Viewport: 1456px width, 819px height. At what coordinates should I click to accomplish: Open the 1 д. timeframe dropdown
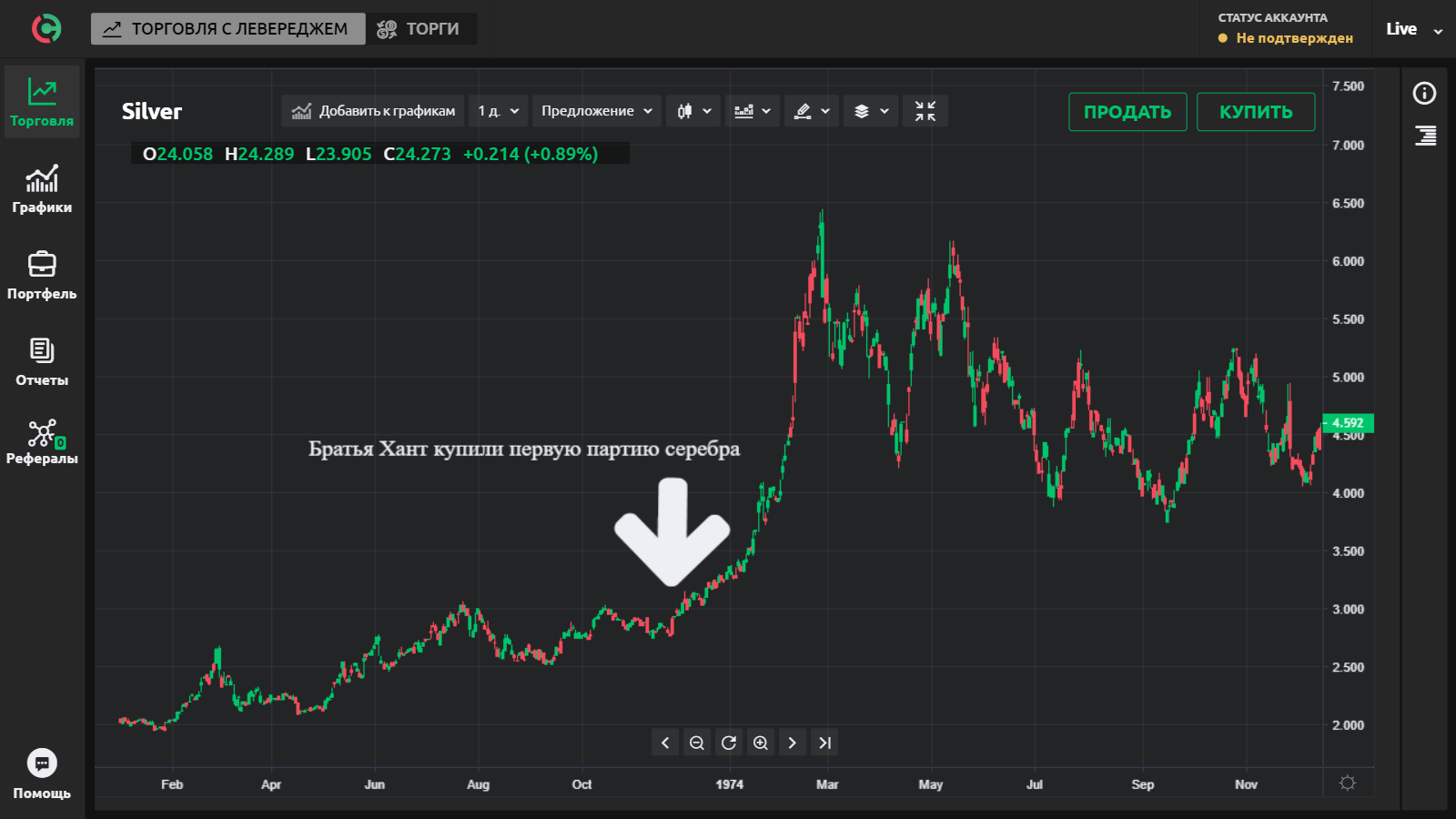tap(498, 111)
